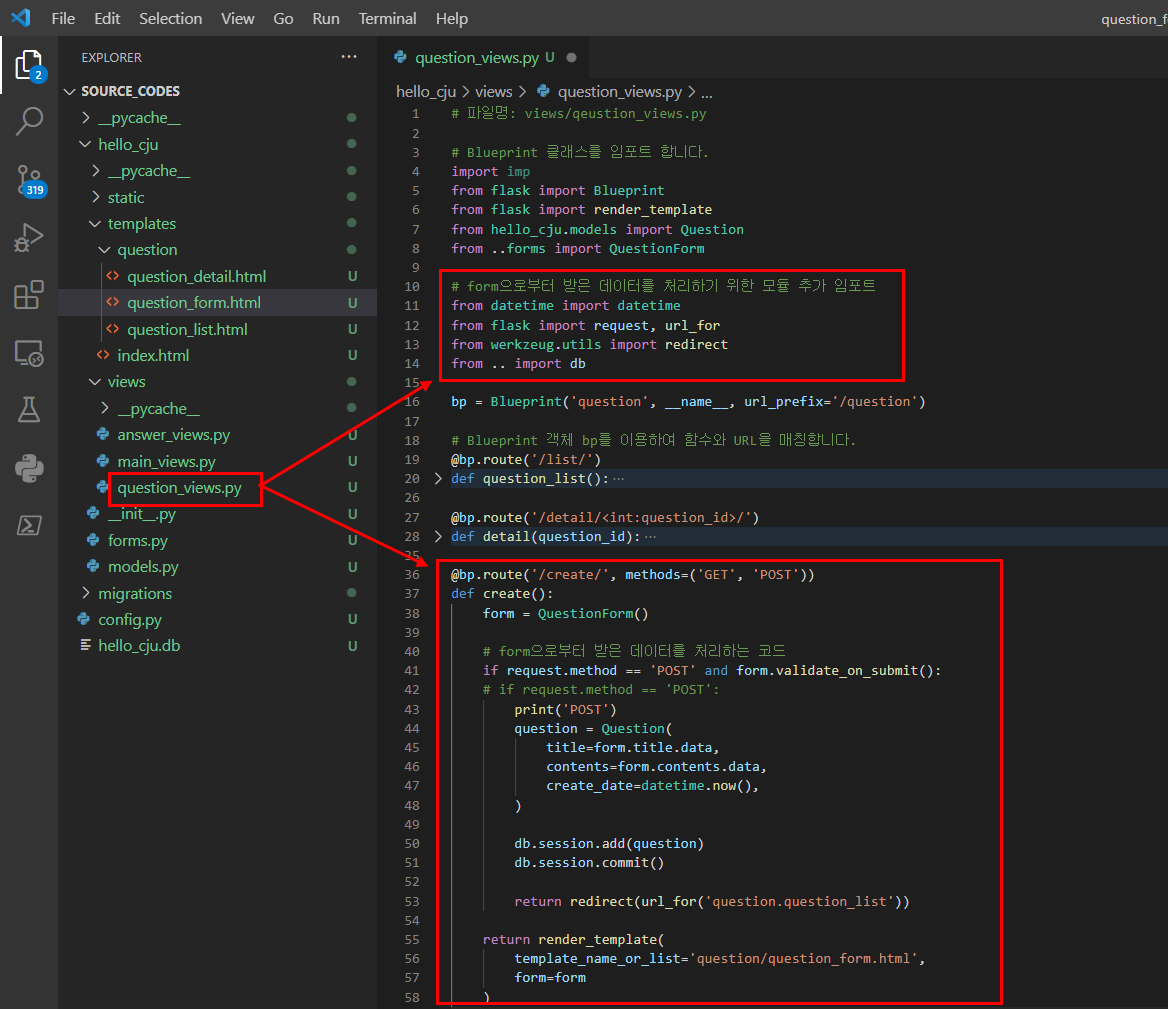Click file icon of hello_cju.db

tap(86, 645)
